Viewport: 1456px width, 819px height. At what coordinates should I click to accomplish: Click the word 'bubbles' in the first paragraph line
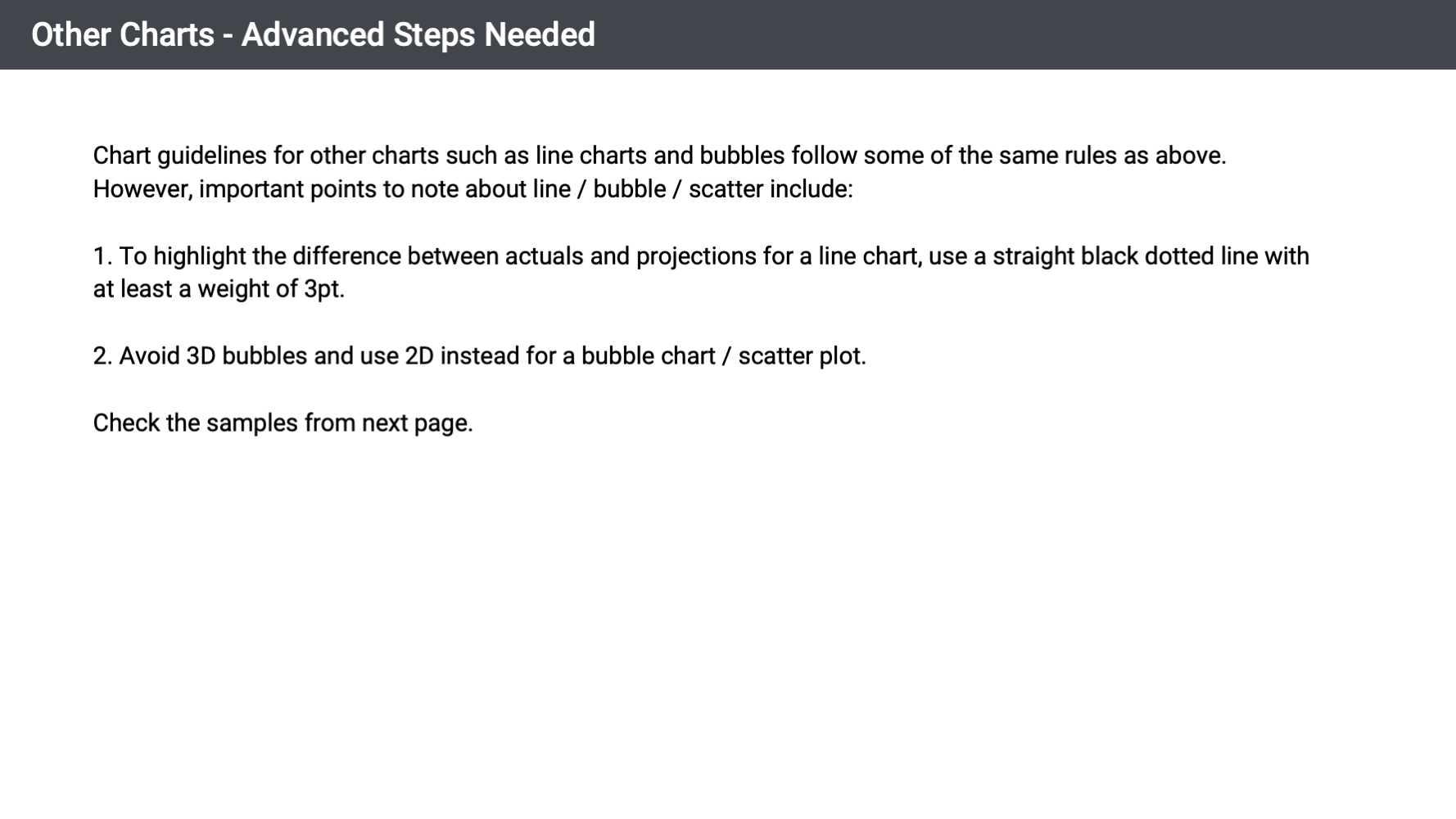[x=742, y=156]
